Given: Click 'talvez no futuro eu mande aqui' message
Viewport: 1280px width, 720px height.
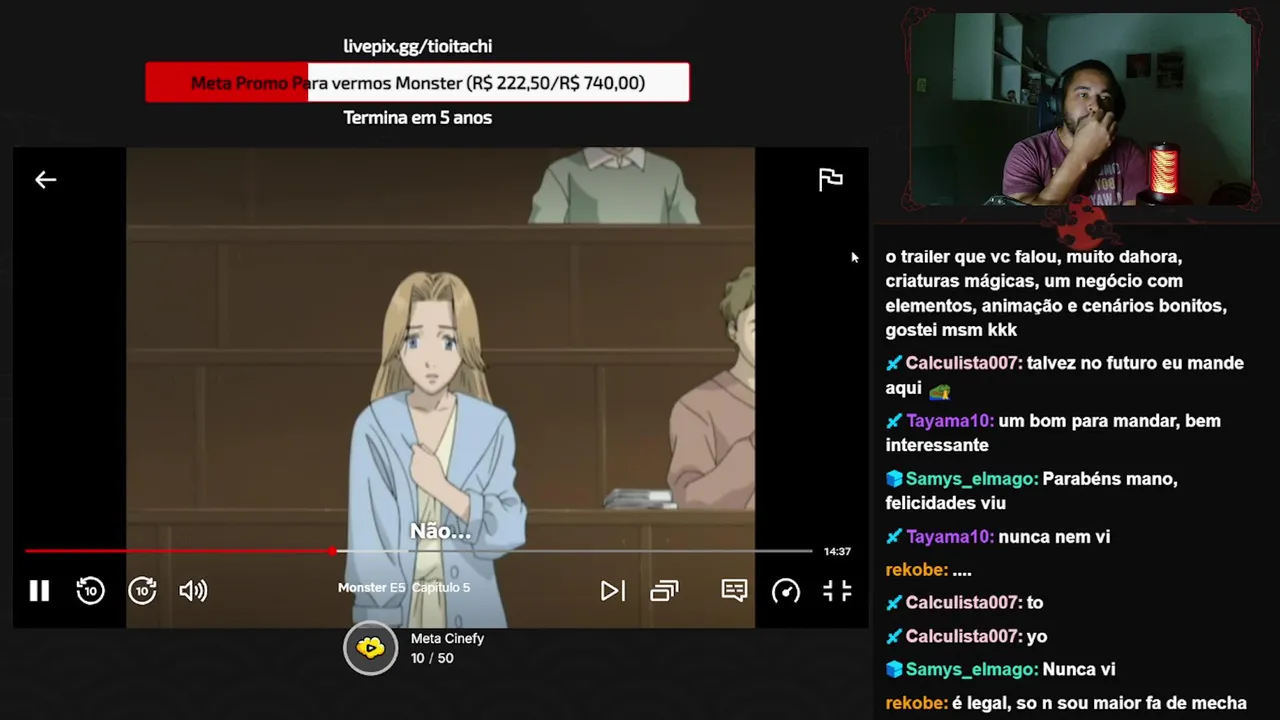Looking at the screenshot, I should pos(1065,376).
